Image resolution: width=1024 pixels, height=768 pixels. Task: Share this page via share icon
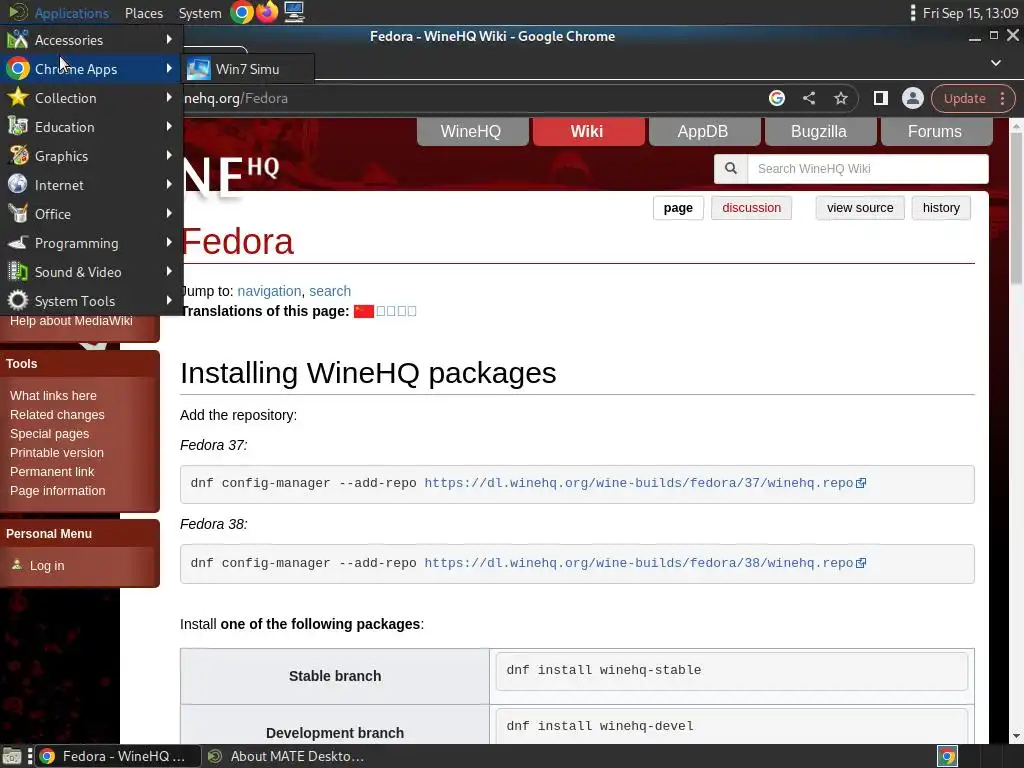pos(808,98)
